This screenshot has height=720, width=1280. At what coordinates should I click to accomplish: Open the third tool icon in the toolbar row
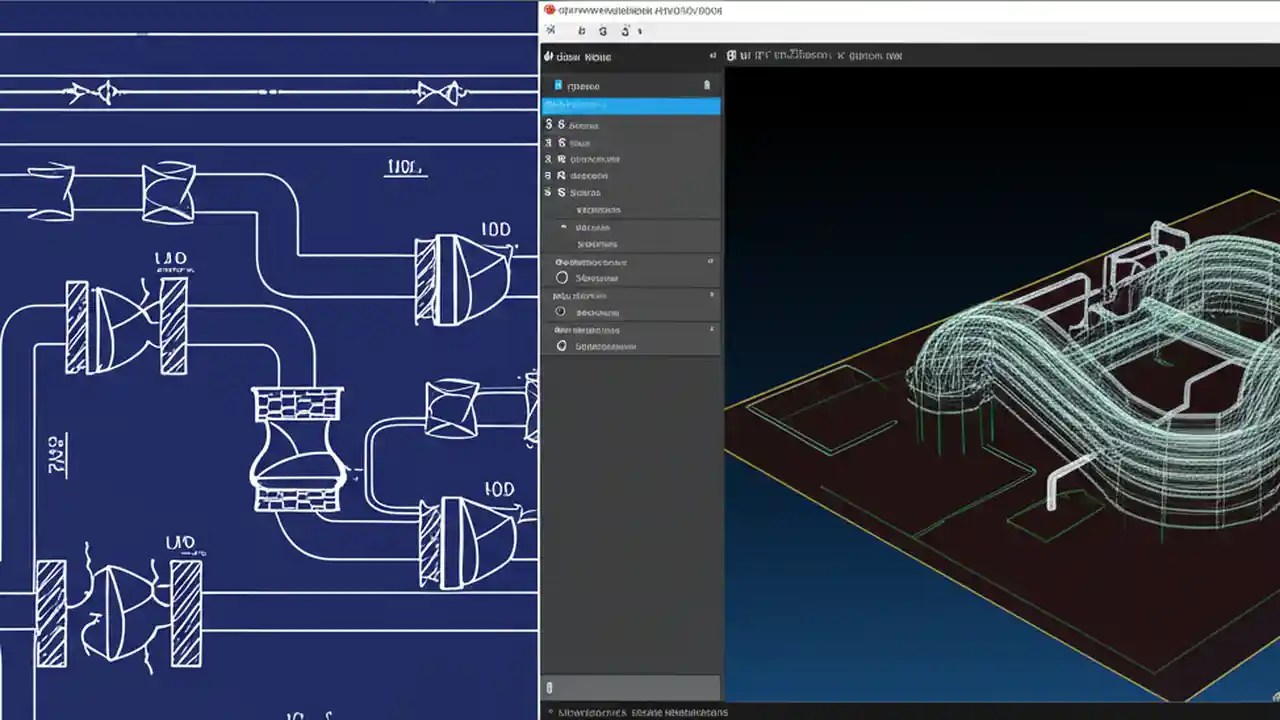point(603,31)
